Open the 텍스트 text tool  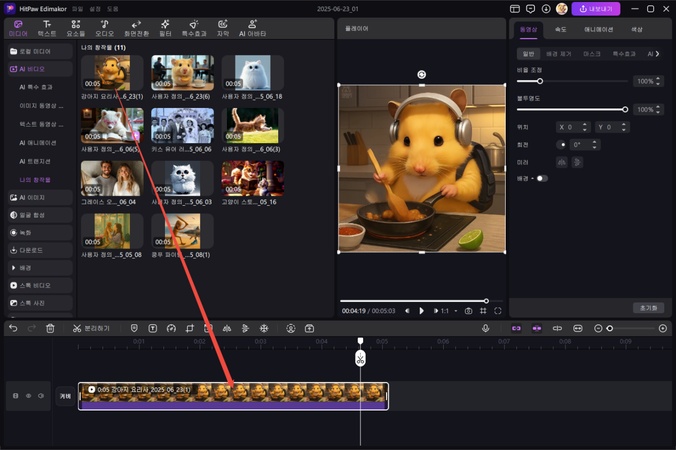point(47,28)
